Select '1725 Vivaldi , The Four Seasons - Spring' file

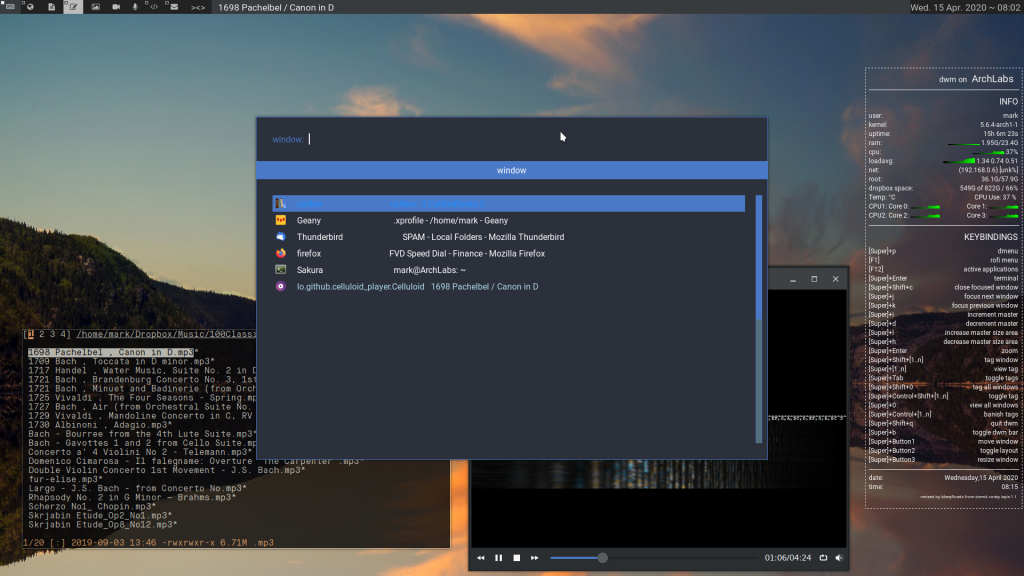(x=142, y=397)
